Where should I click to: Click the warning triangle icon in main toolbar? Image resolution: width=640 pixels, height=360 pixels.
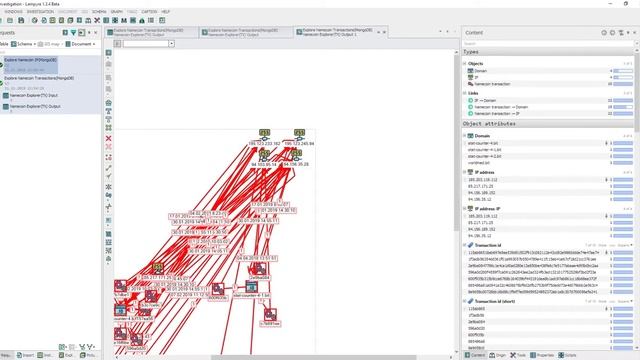tap(142, 20)
